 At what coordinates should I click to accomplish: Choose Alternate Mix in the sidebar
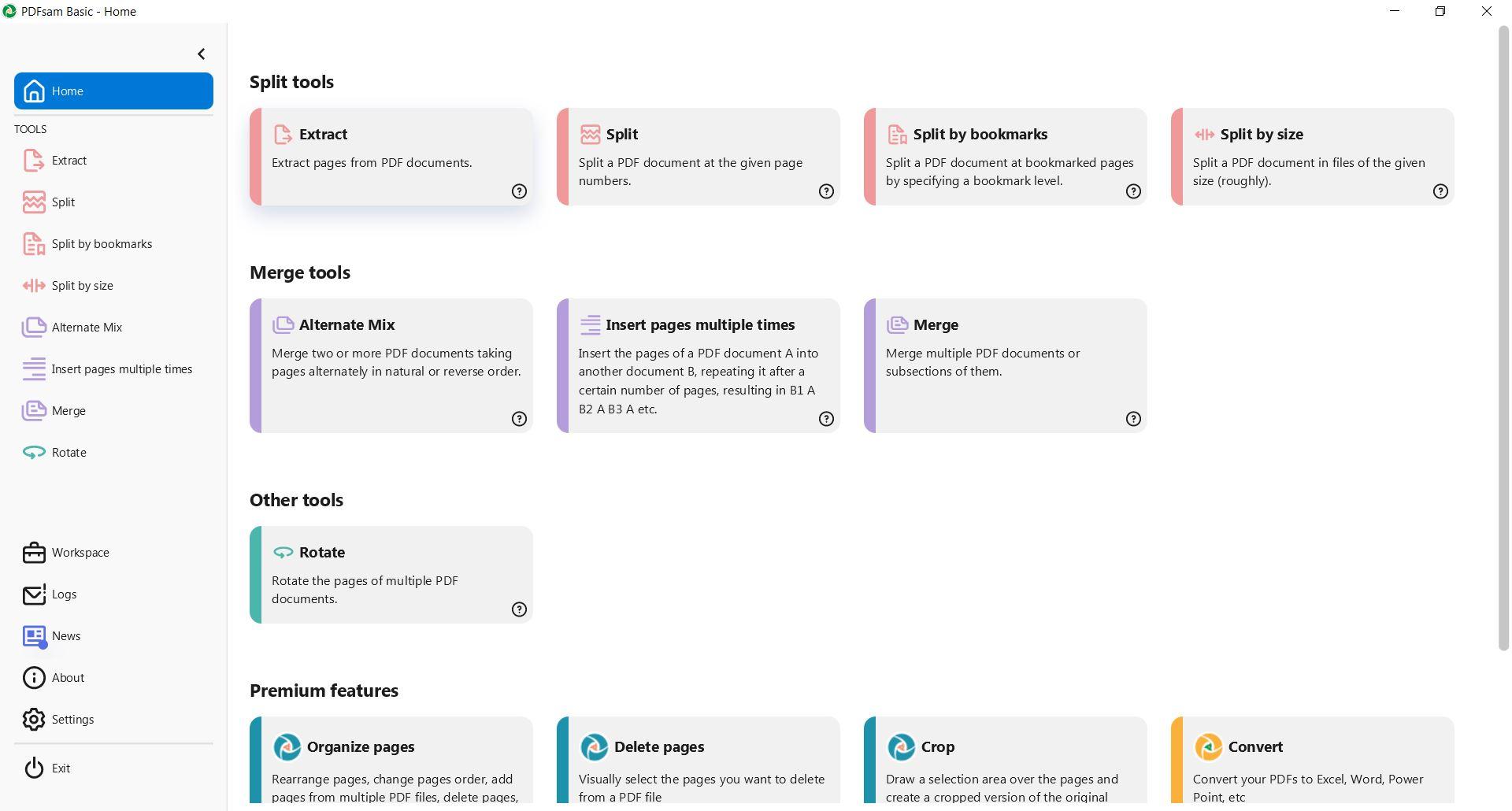tap(87, 328)
